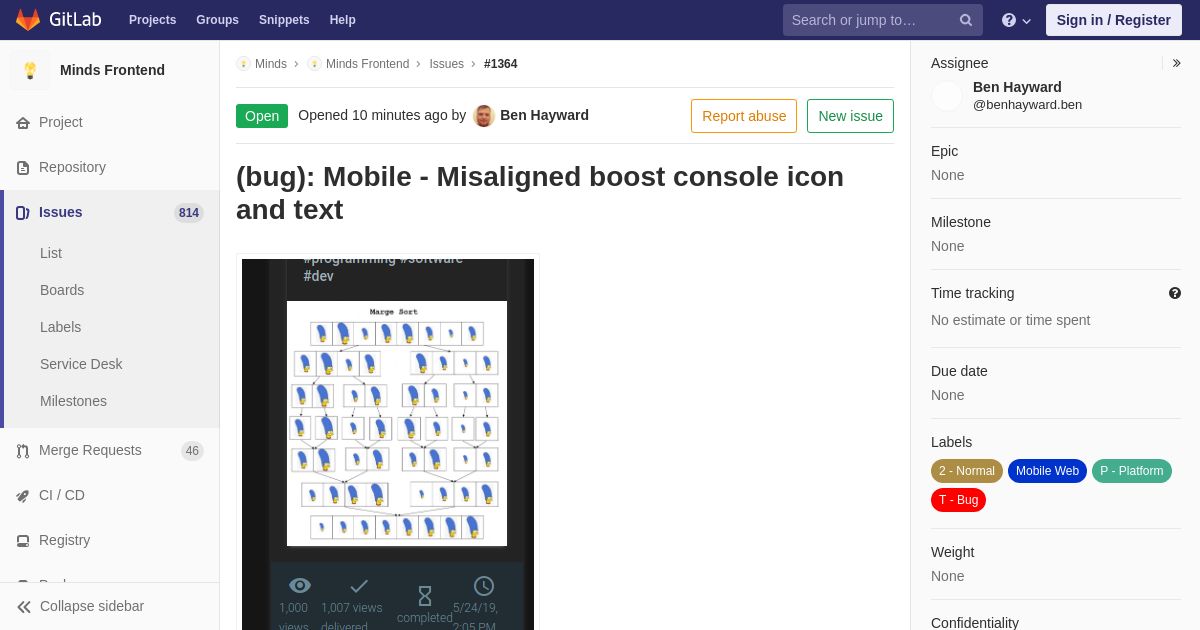Image resolution: width=1200 pixels, height=630 pixels.
Task: Click the checkmark delivered icon in screenshot
Action: pyautogui.click(x=359, y=586)
